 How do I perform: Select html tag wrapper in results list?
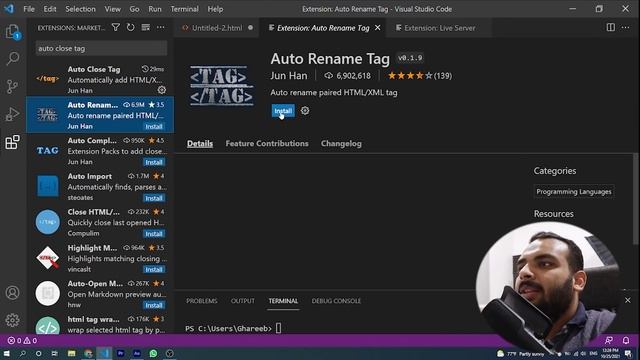[x=100, y=324]
